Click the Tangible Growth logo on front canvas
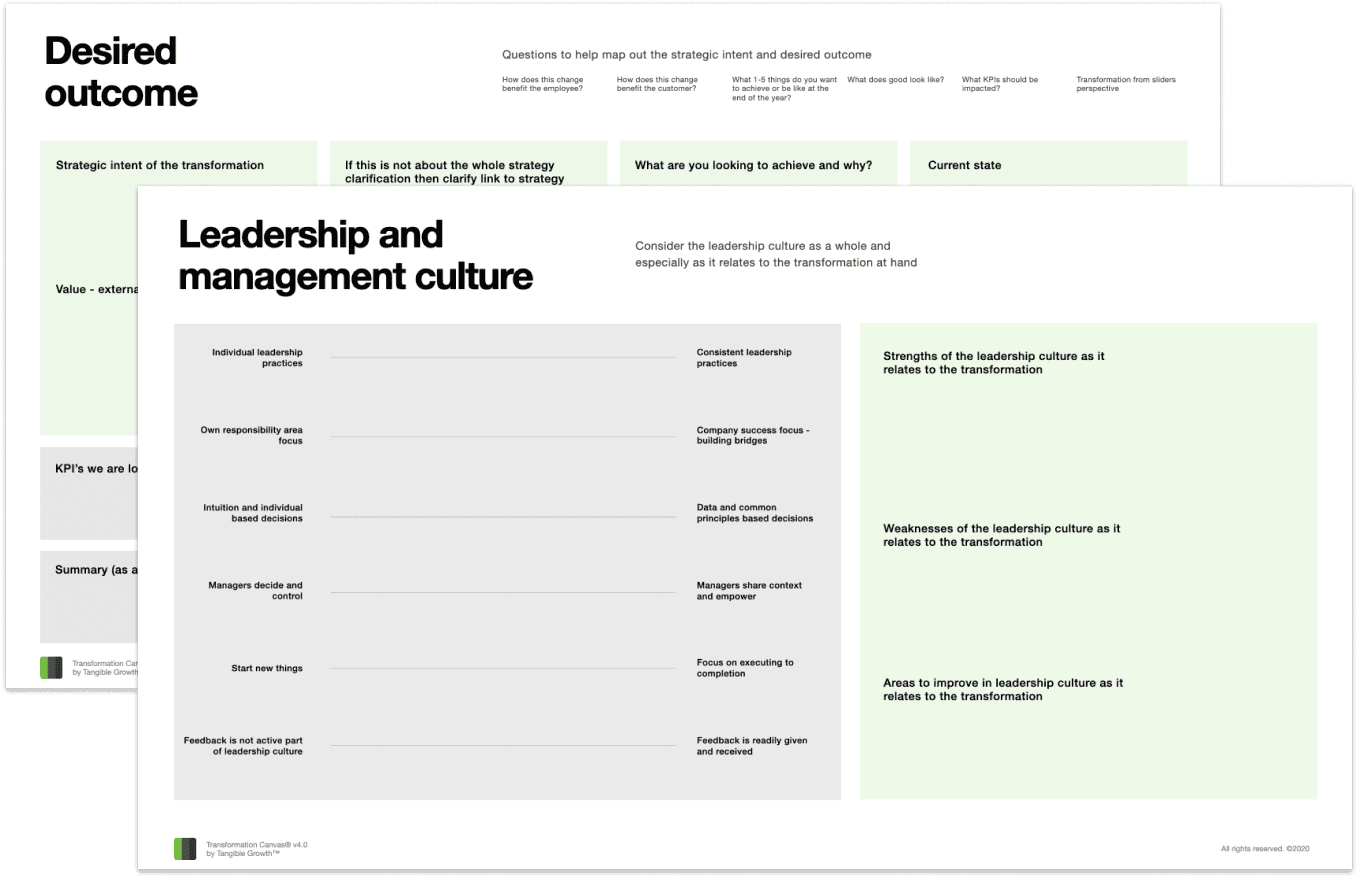 pyautogui.click(x=185, y=848)
